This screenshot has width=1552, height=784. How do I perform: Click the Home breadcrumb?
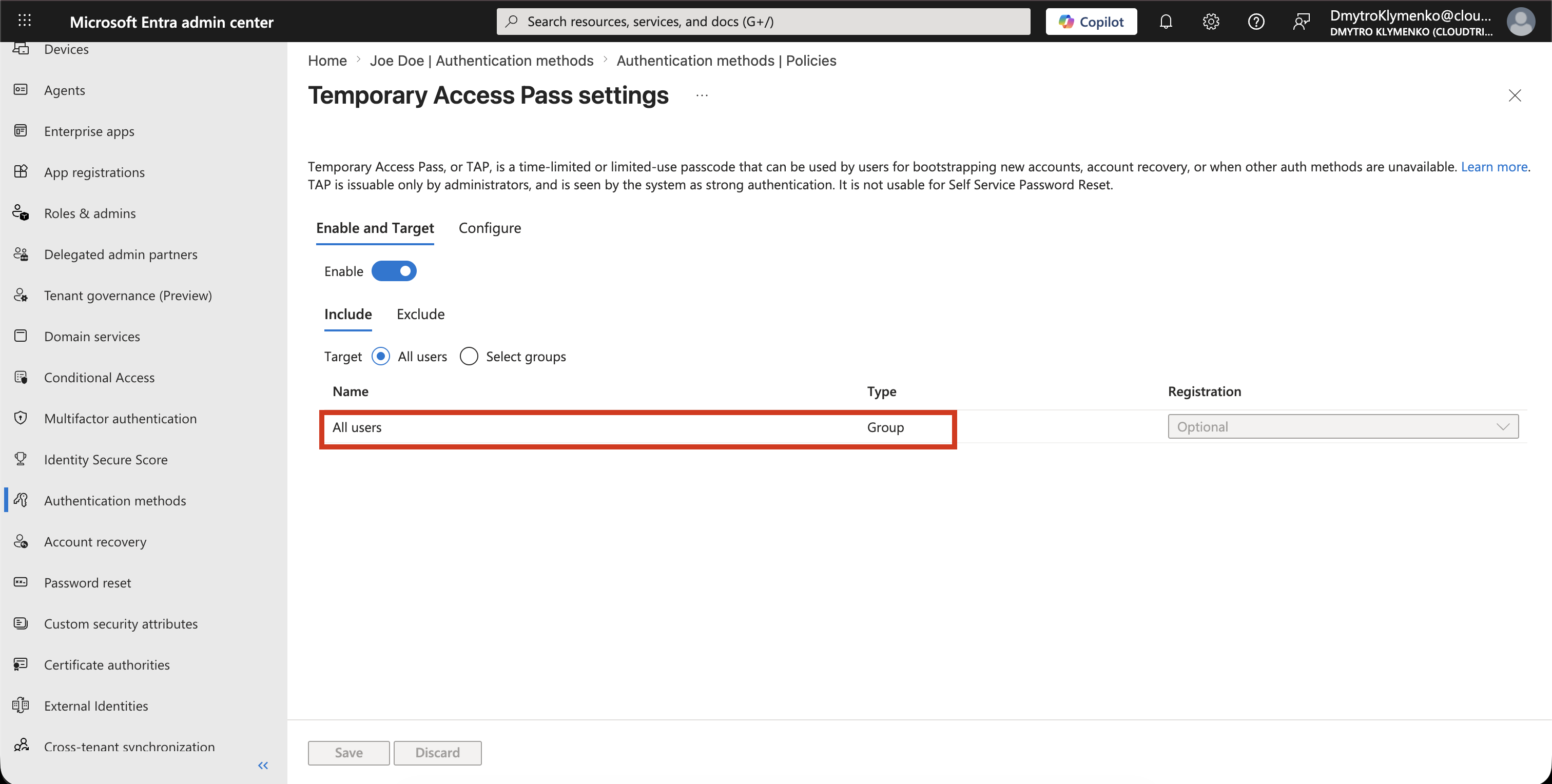(x=327, y=61)
